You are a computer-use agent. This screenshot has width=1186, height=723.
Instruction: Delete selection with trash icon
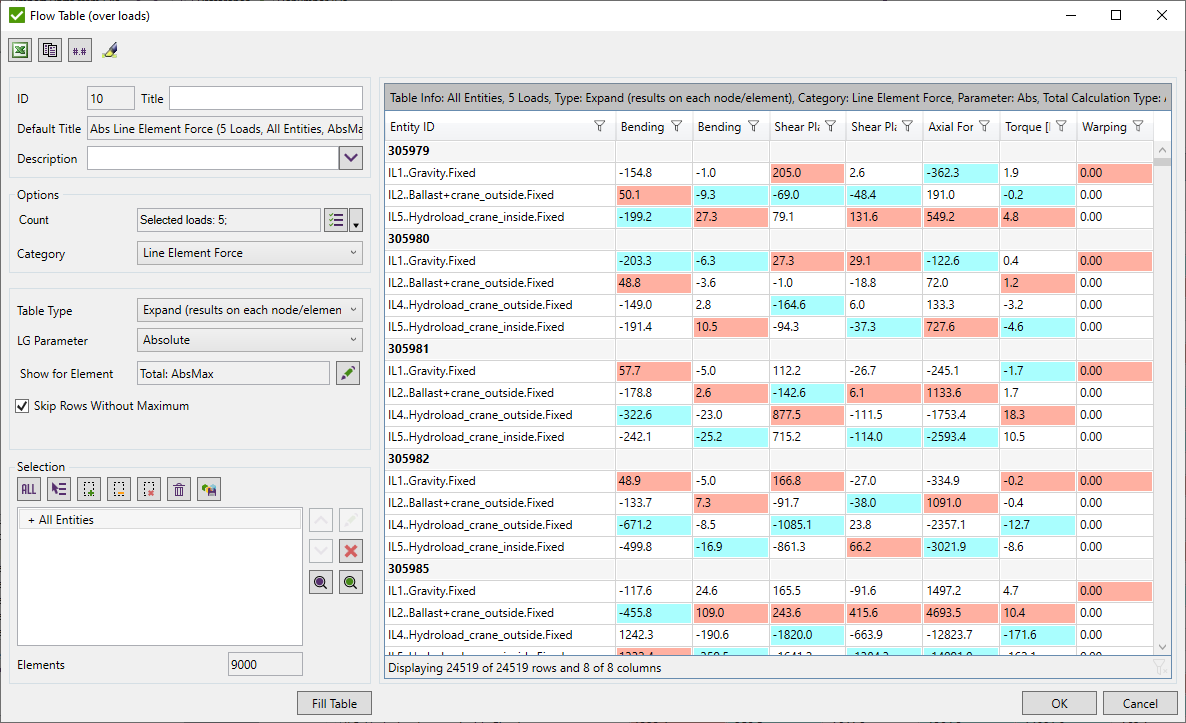click(x=178, y=489)
